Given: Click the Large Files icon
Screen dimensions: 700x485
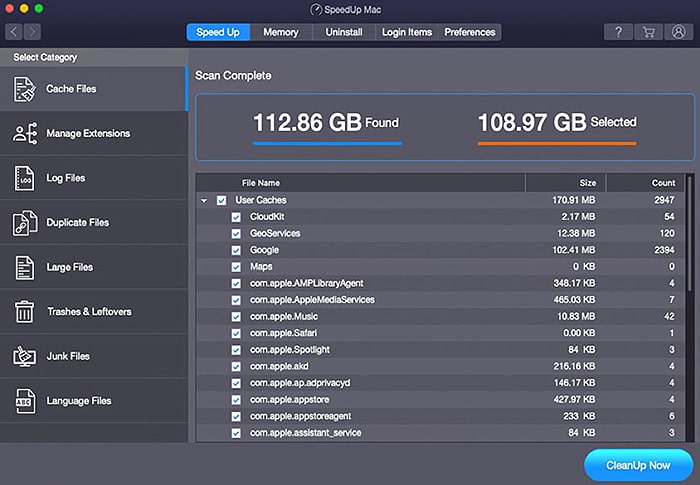Looking at the screenshot, I should click(x=24, y=267).
